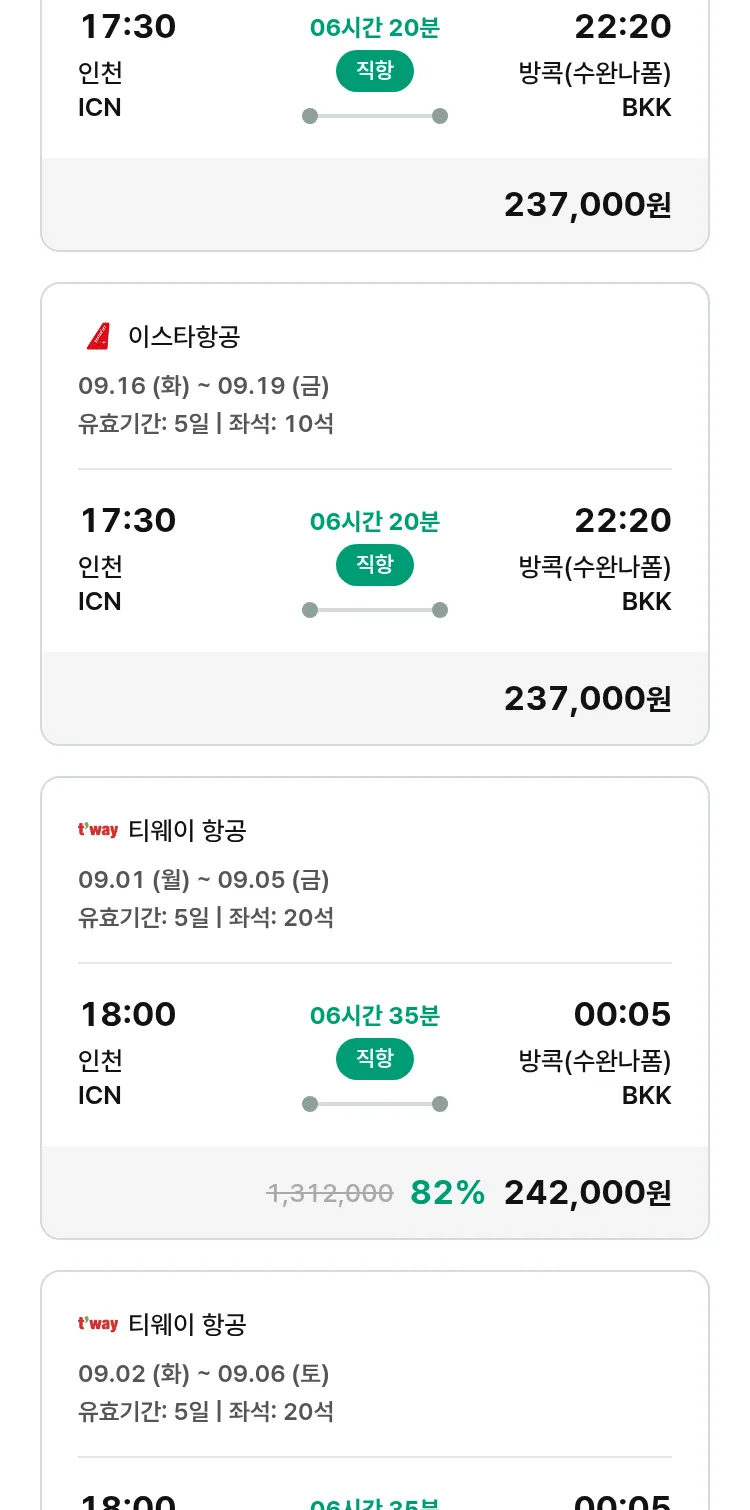
Task: Tap the 09.02 (화) ~ 09.06 (토) date range
Action: [203, 1374]
